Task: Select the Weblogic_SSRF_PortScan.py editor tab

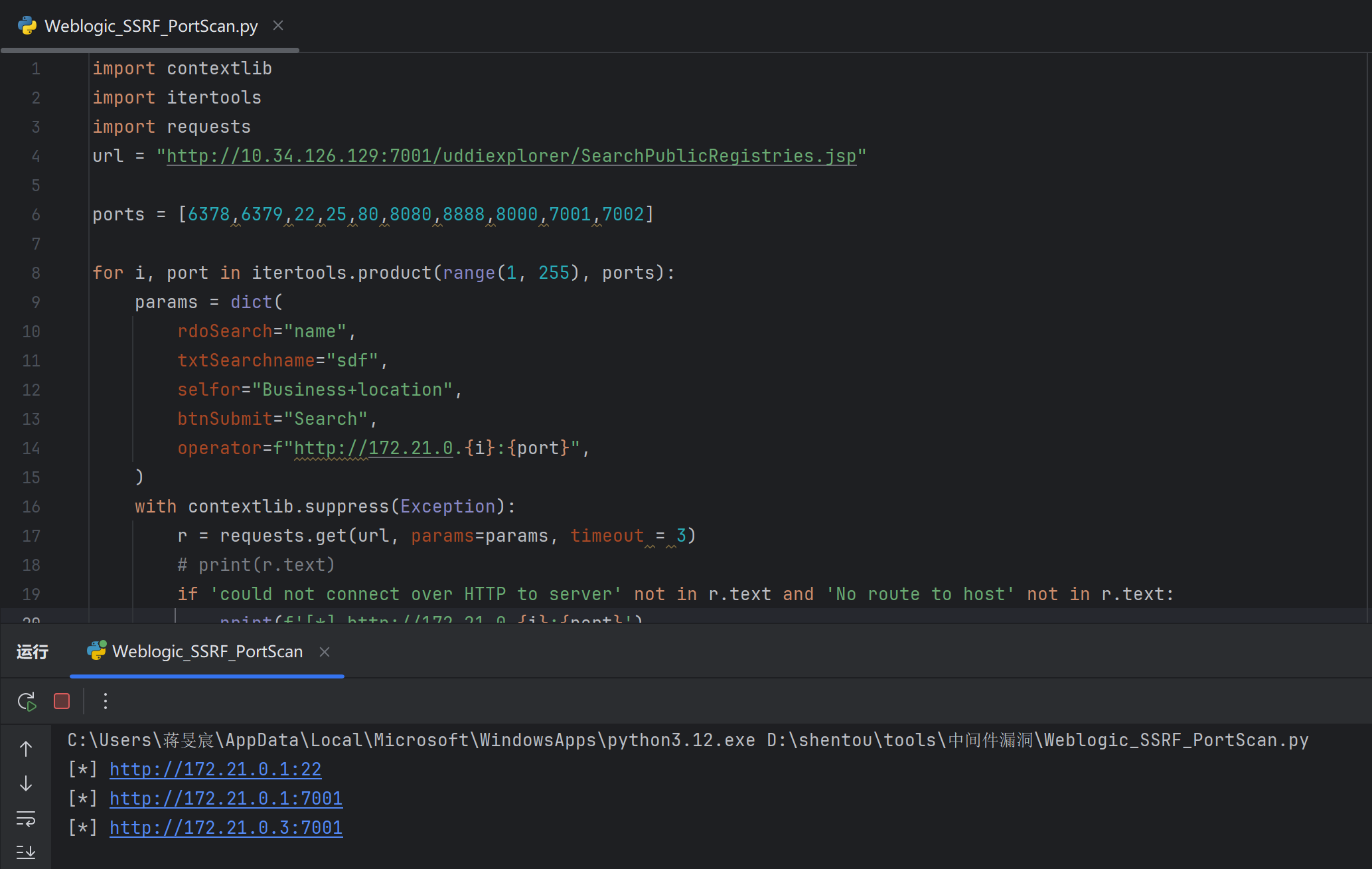Action: (151, 26)
